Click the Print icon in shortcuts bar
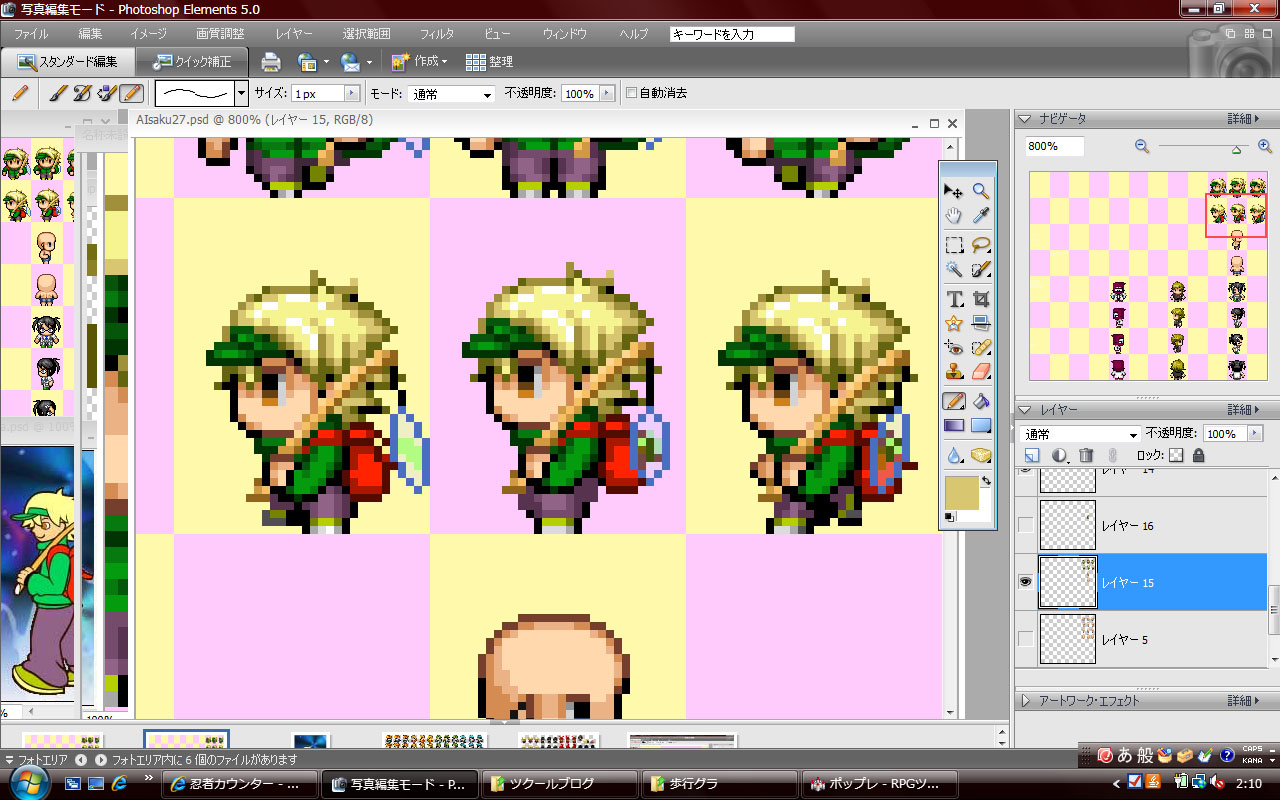This screenshot has width=1280, height=800. (270, 62)
